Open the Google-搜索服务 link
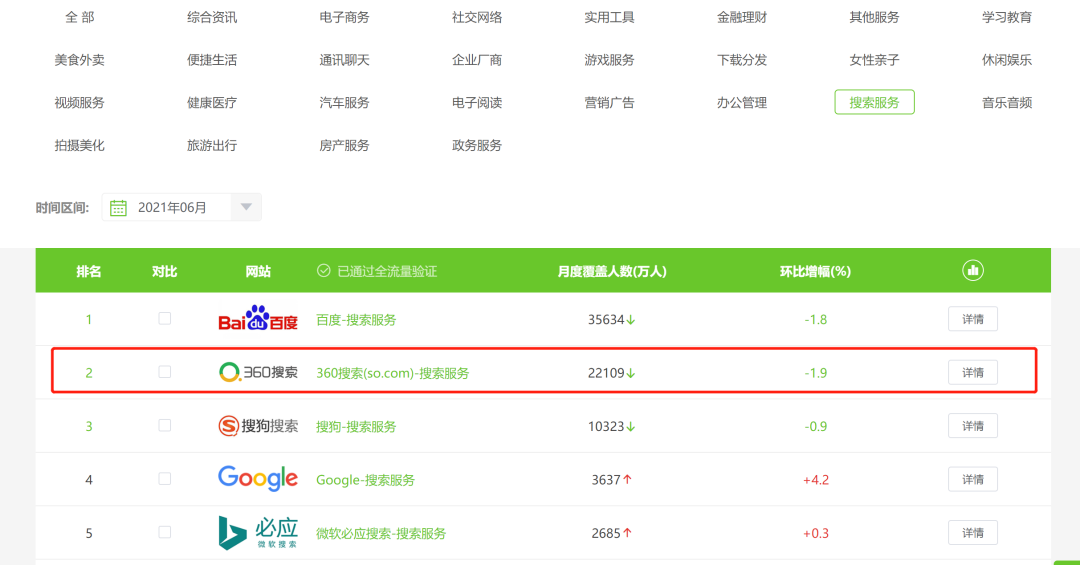 pyautogui.click(x=365, y=480)
